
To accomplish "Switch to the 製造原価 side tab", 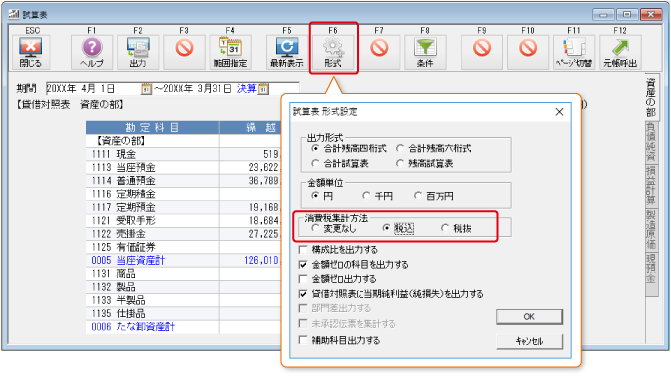I will click(x=651, y=230).
